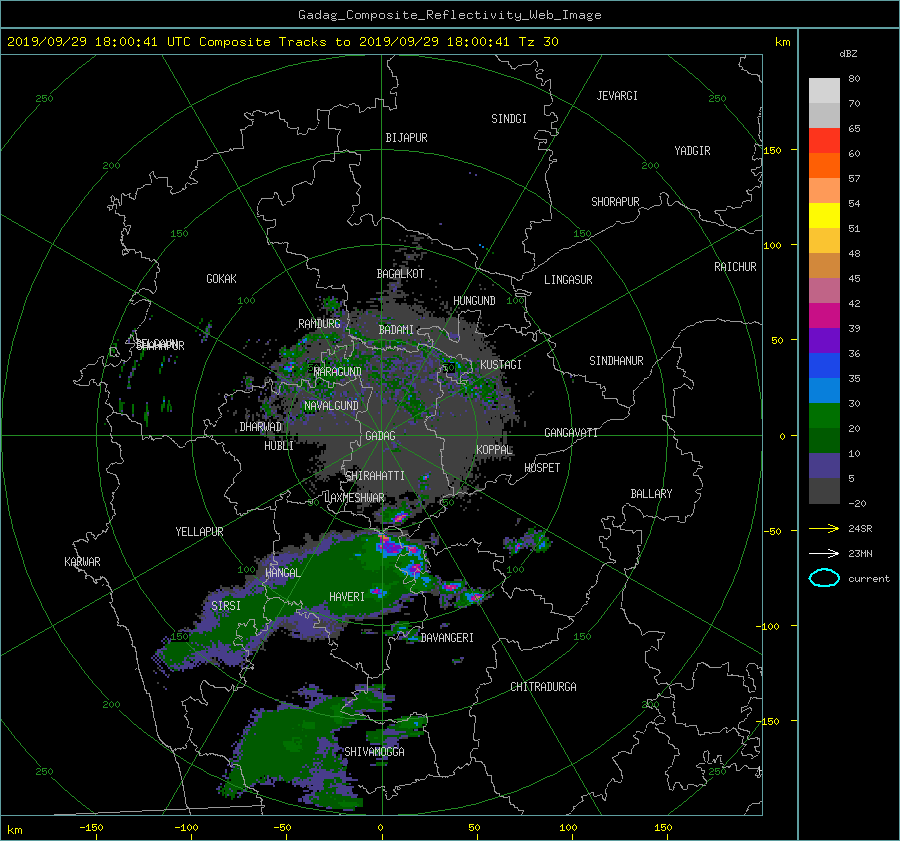Click the blue 36 dBZ color swatch

point(824,365)
